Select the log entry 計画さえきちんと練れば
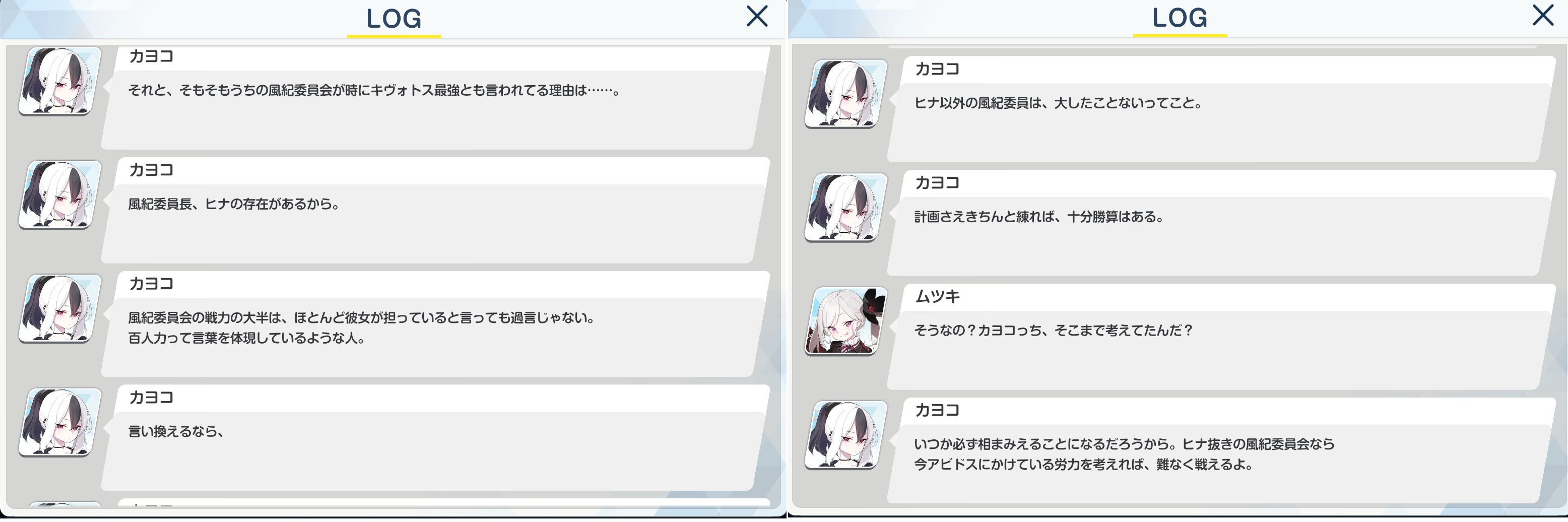1568x522 pixels. 1221,223
